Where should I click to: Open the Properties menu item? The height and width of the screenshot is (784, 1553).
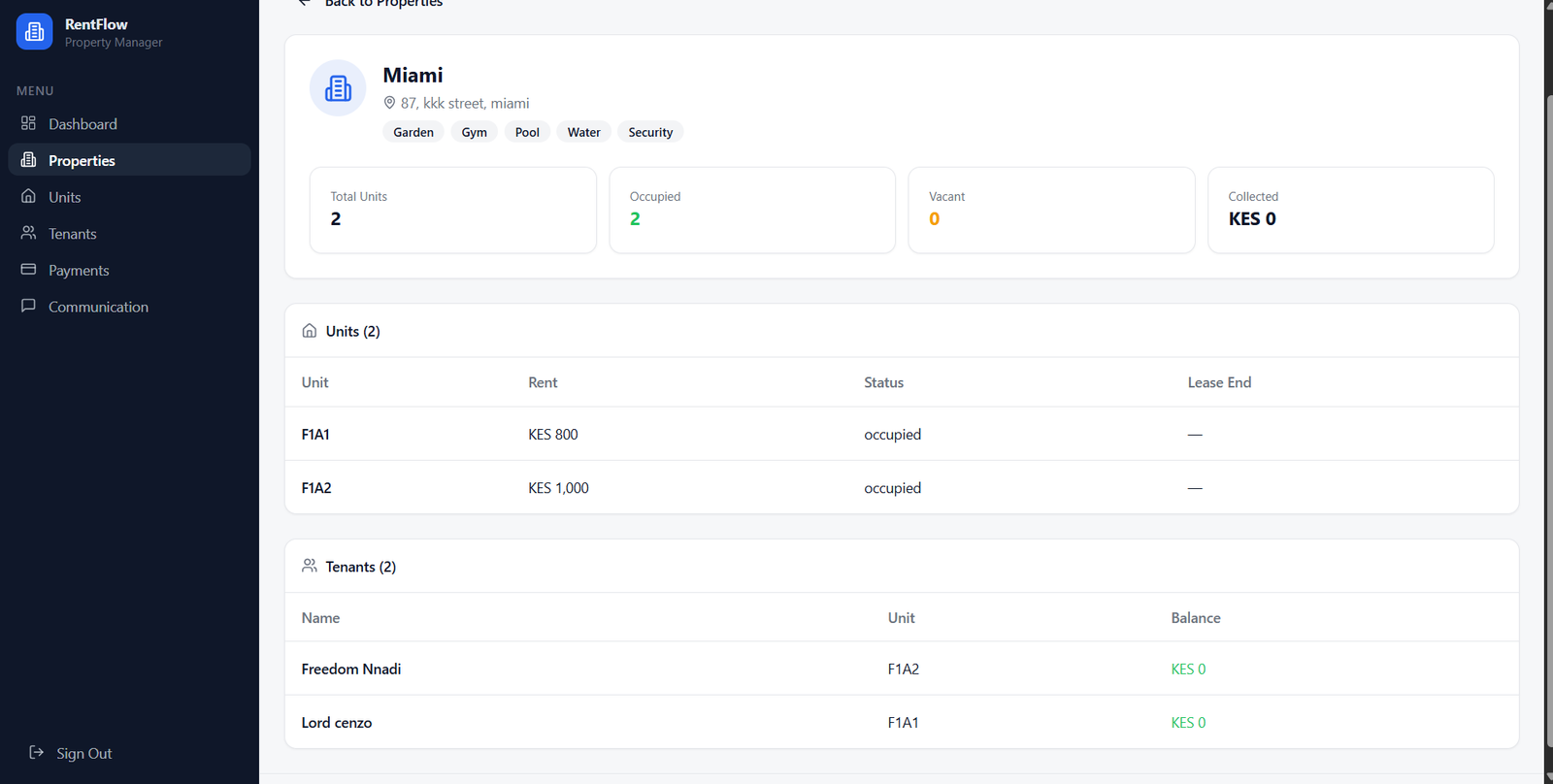[129, 160]
